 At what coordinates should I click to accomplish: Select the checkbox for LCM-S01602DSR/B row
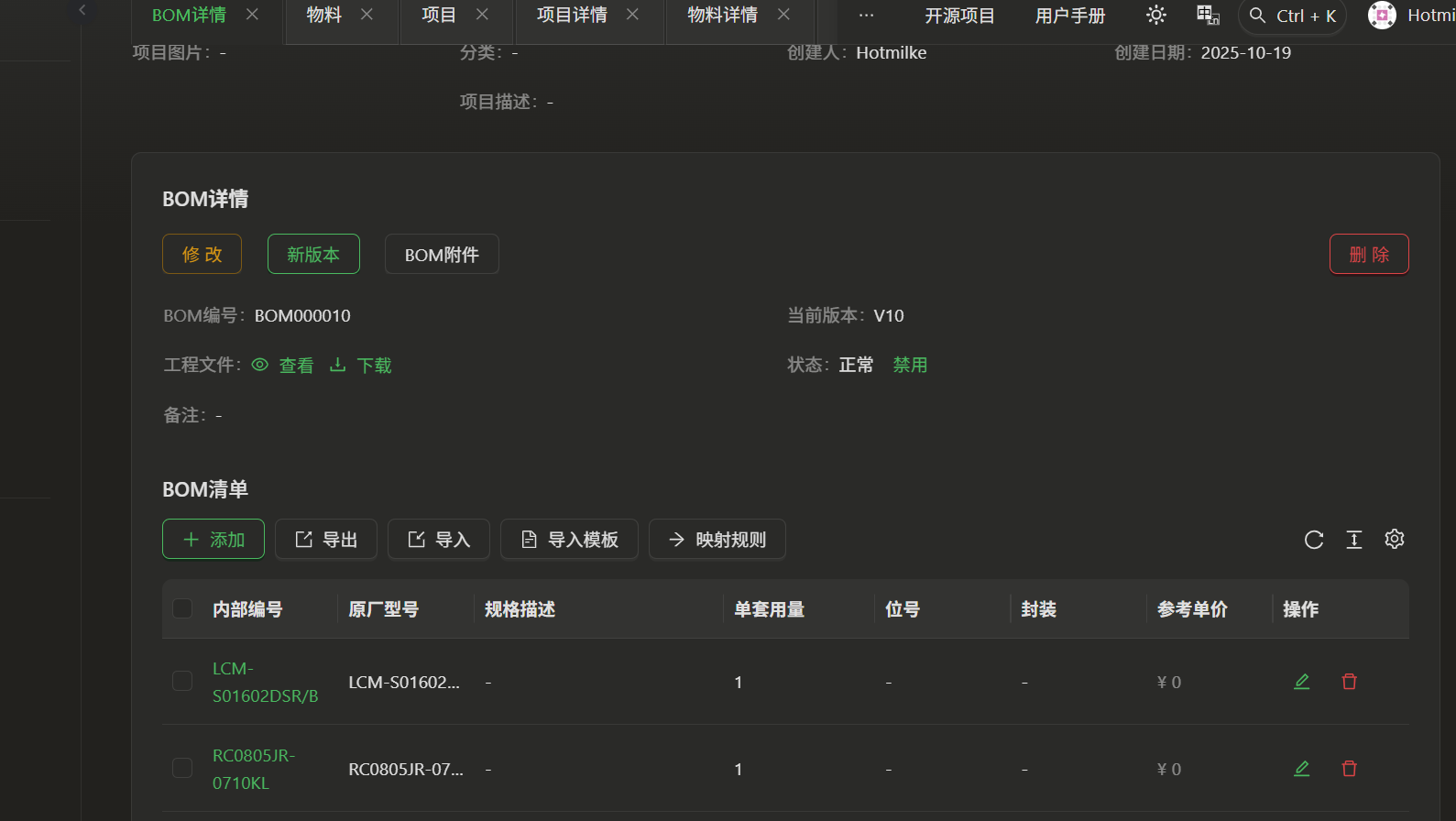point(182,682)
